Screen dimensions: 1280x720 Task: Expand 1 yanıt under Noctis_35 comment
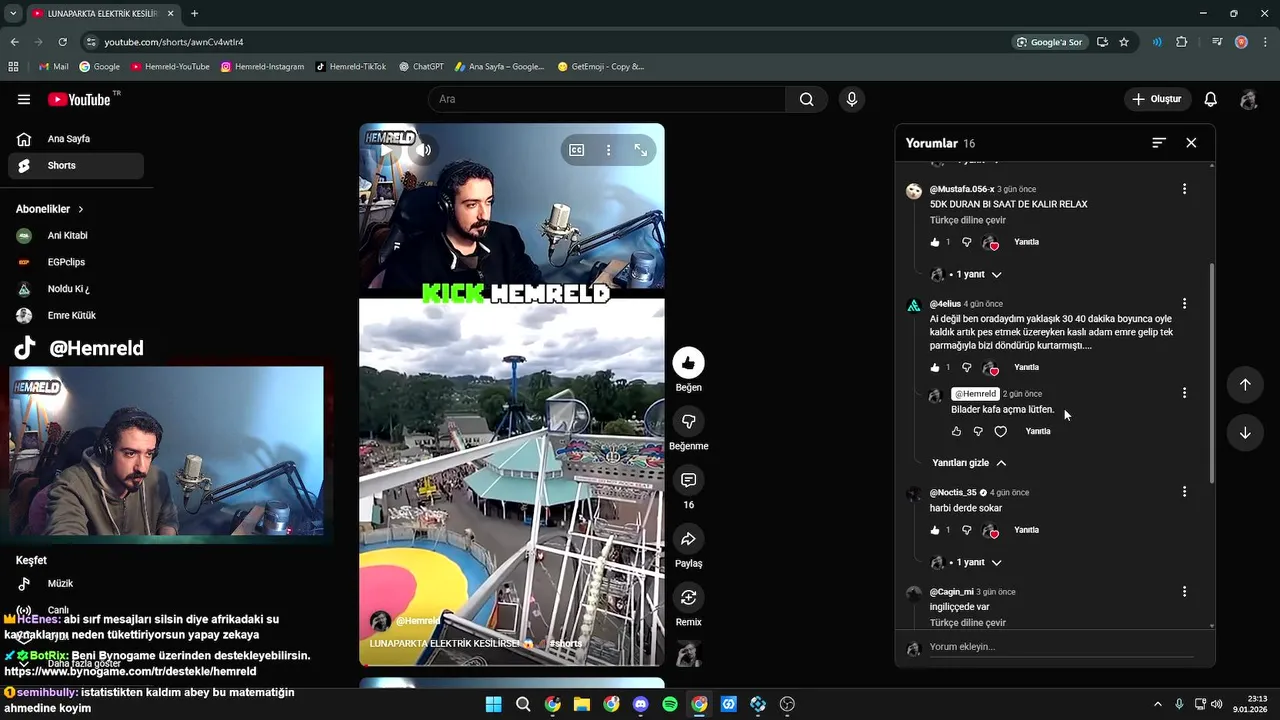coord(971,562)
